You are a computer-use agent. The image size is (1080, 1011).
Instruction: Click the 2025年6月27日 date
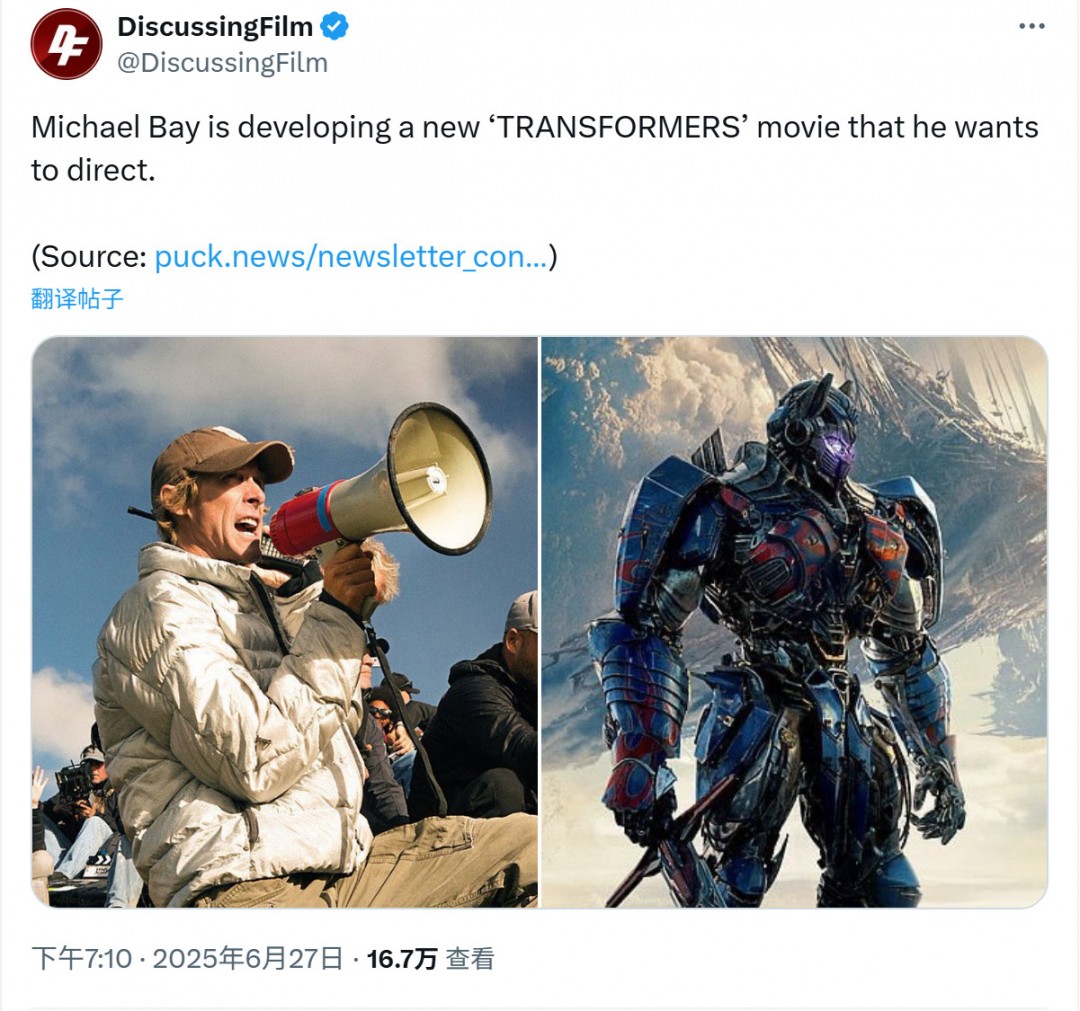(x=247, y=959)
